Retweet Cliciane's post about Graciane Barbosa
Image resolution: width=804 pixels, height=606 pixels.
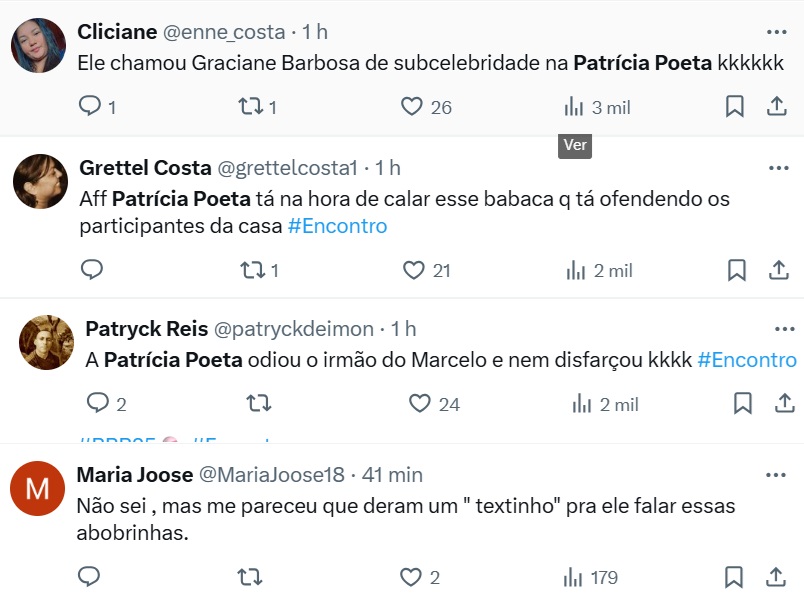[251, 107]
